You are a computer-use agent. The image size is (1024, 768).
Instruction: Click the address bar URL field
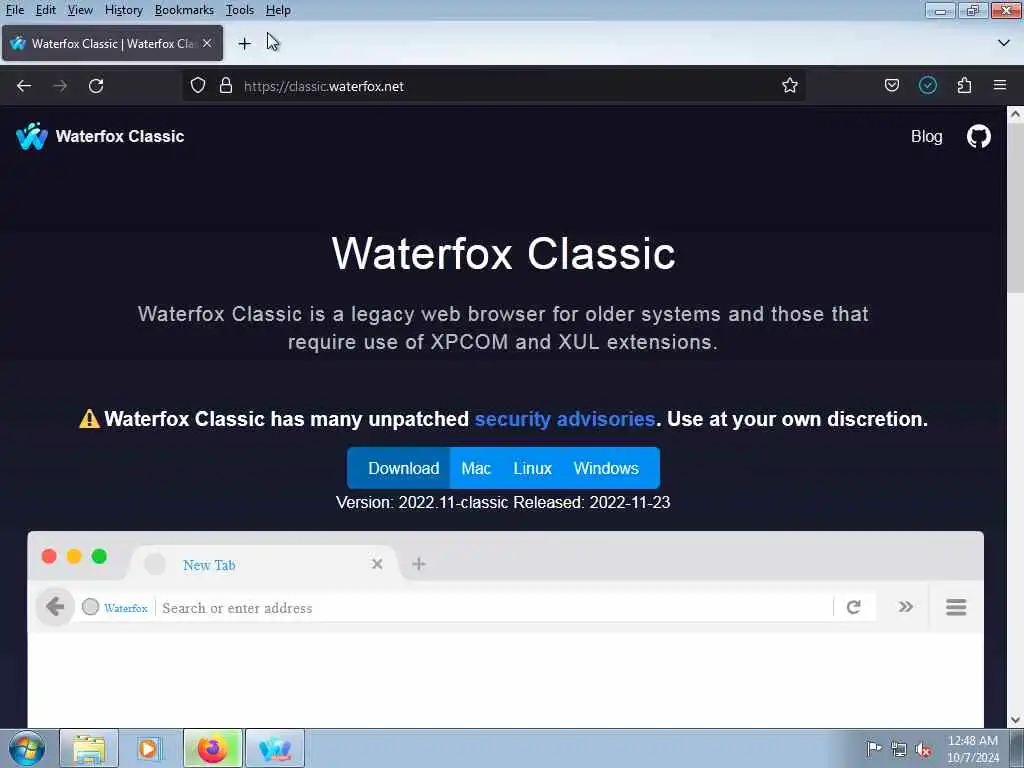tap(493, 86)
